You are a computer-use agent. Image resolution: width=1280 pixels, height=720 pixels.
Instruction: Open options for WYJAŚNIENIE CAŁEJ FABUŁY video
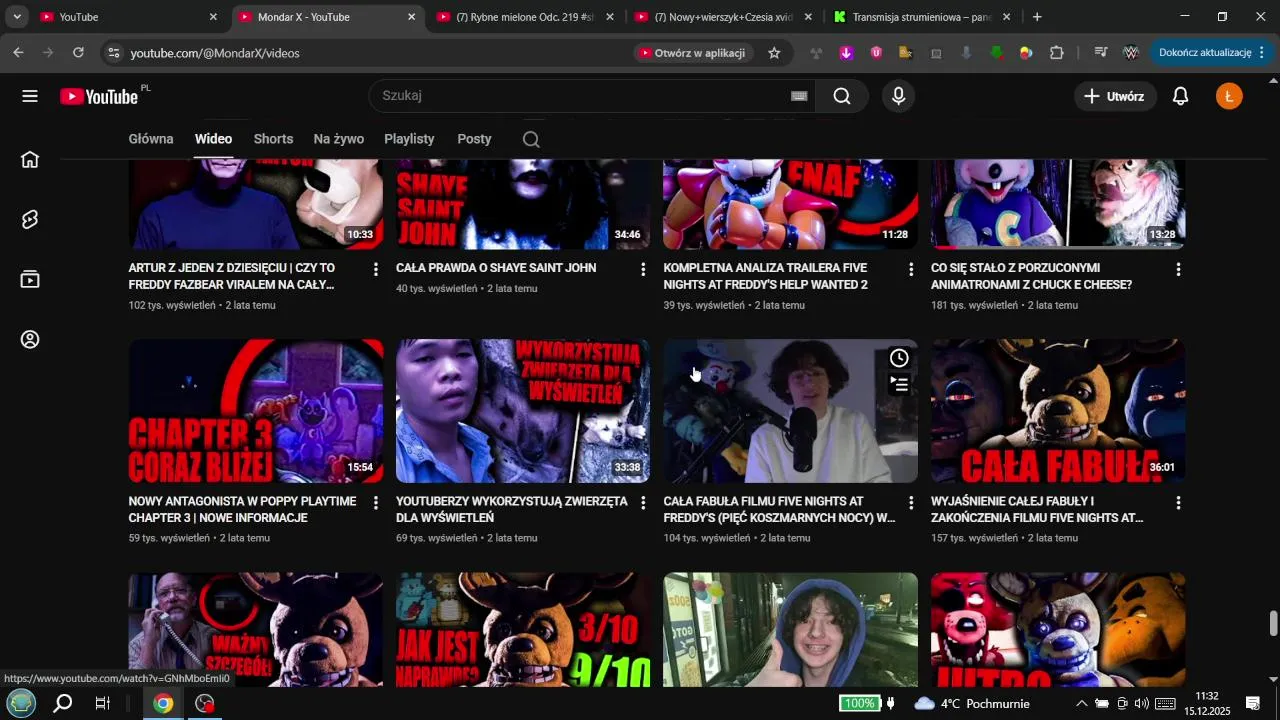click(1178, 502)
